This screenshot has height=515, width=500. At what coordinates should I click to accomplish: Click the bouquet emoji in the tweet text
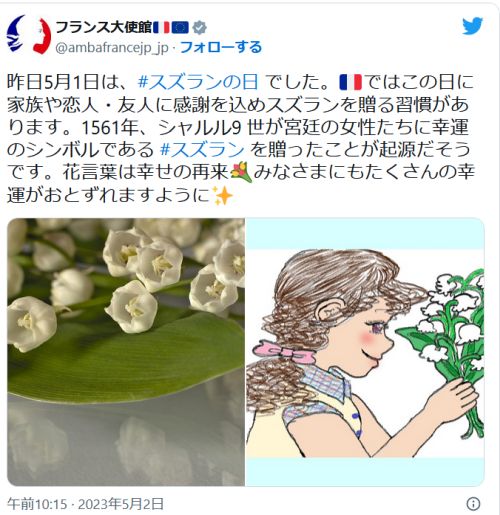241,173
